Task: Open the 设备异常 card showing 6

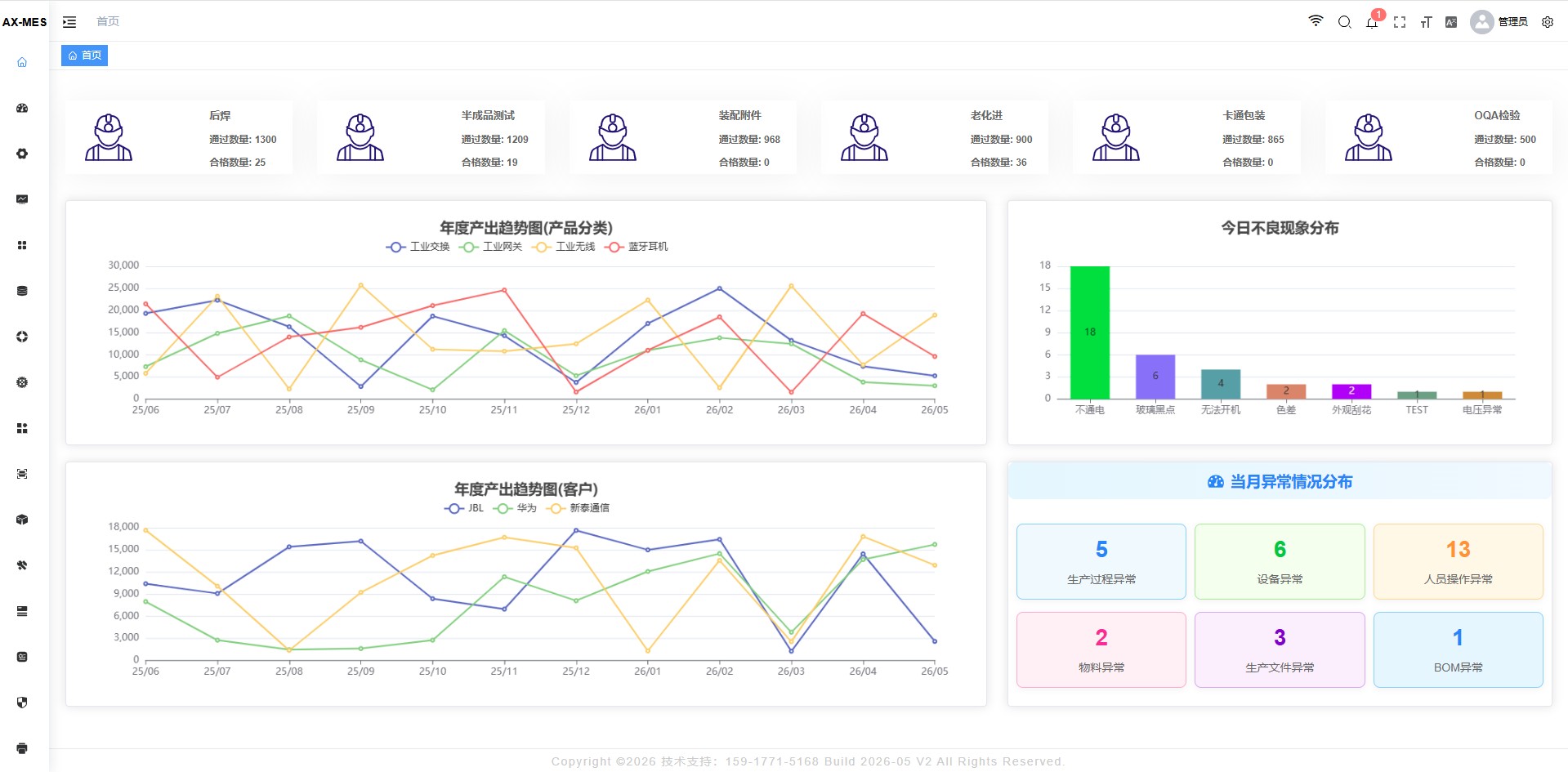Action: point(1280,562)
